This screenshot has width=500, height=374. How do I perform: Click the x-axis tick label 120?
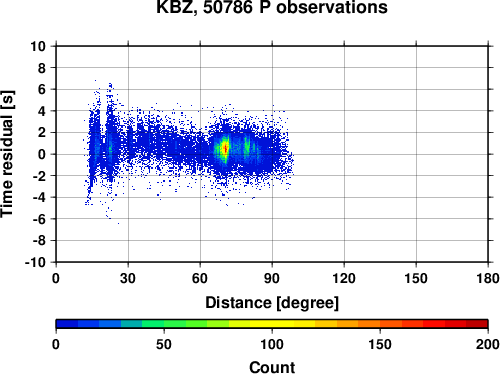[x=344, y=278]
